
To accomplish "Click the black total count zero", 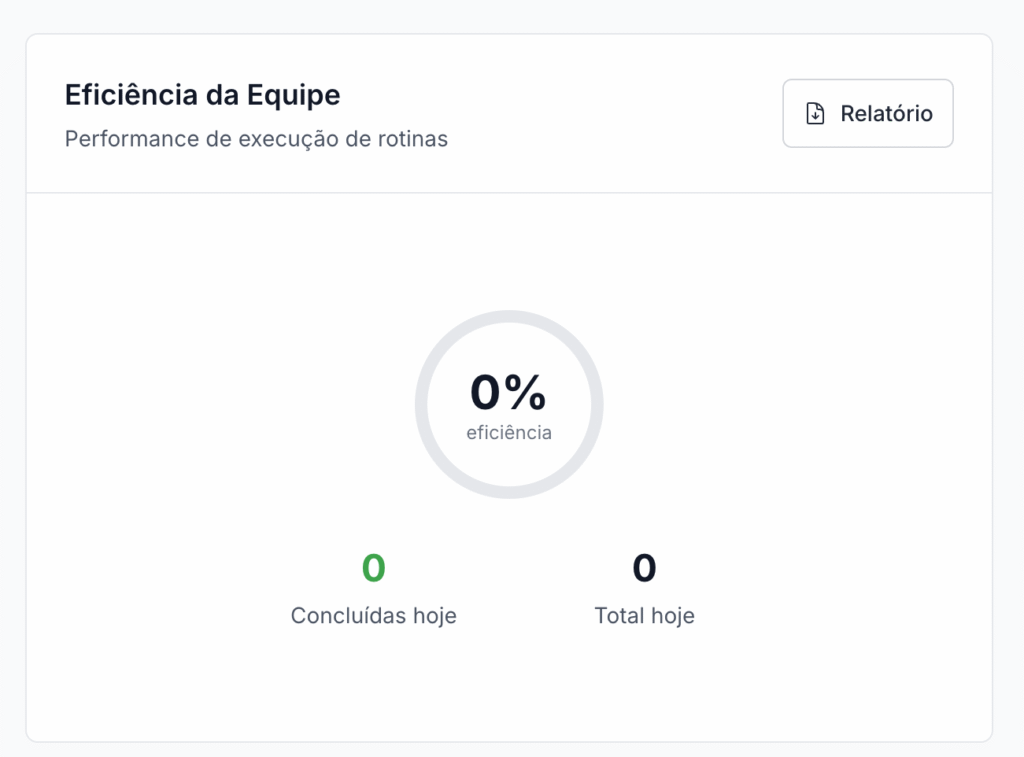I will pyautogui.click(x=644, y=568).
